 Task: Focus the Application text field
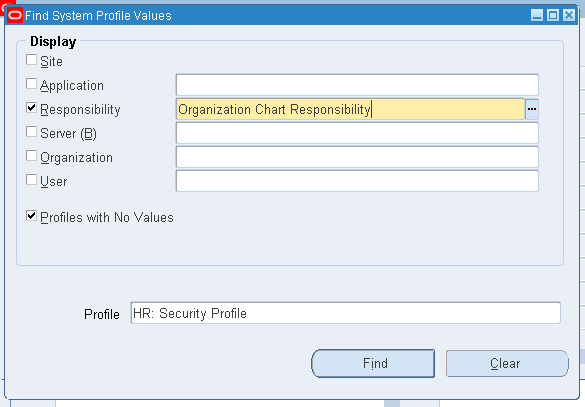click(x=357, y=85)
